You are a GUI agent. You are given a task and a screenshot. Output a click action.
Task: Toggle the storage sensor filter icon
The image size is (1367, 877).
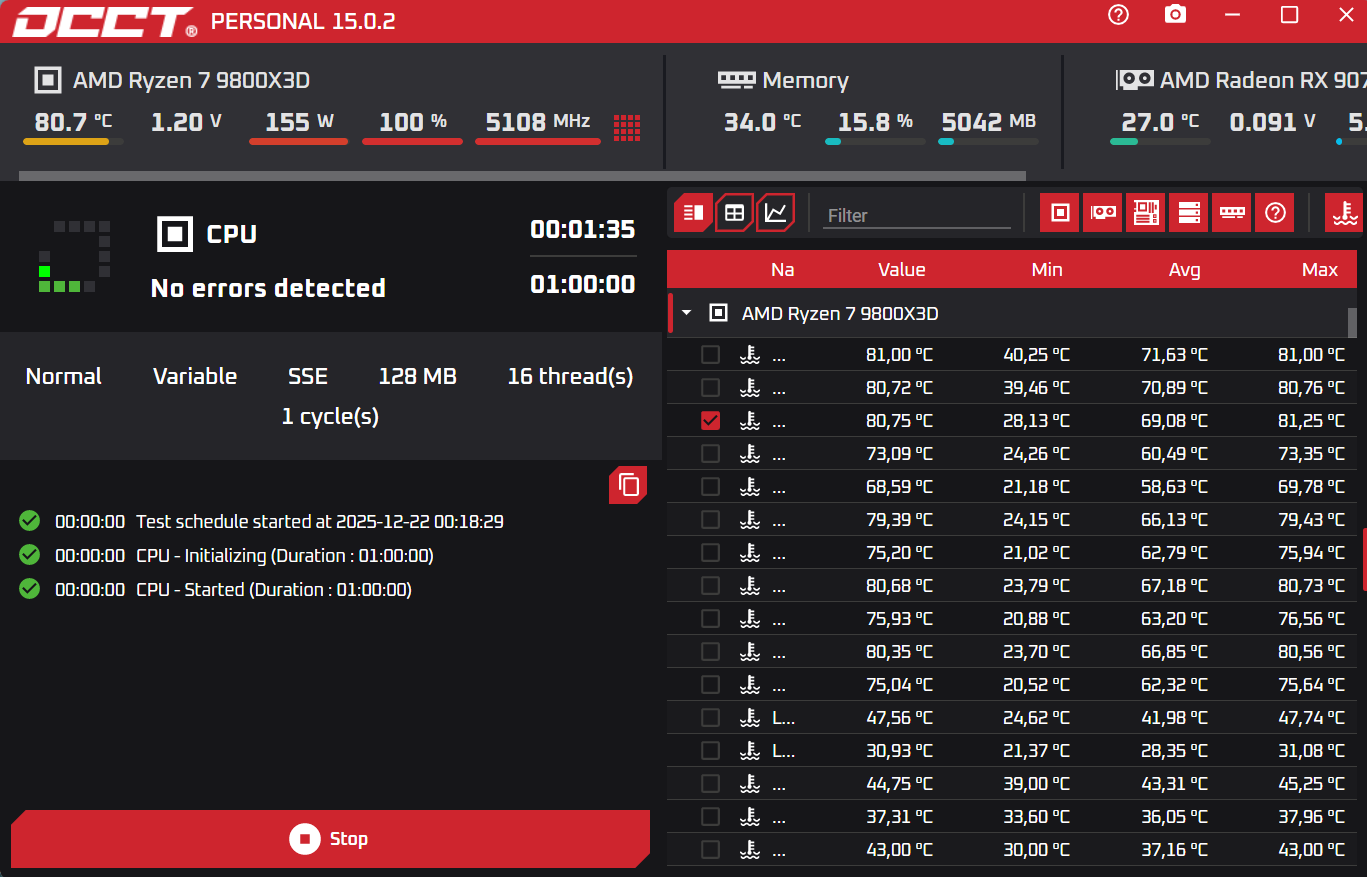(x=1188, y=213)
